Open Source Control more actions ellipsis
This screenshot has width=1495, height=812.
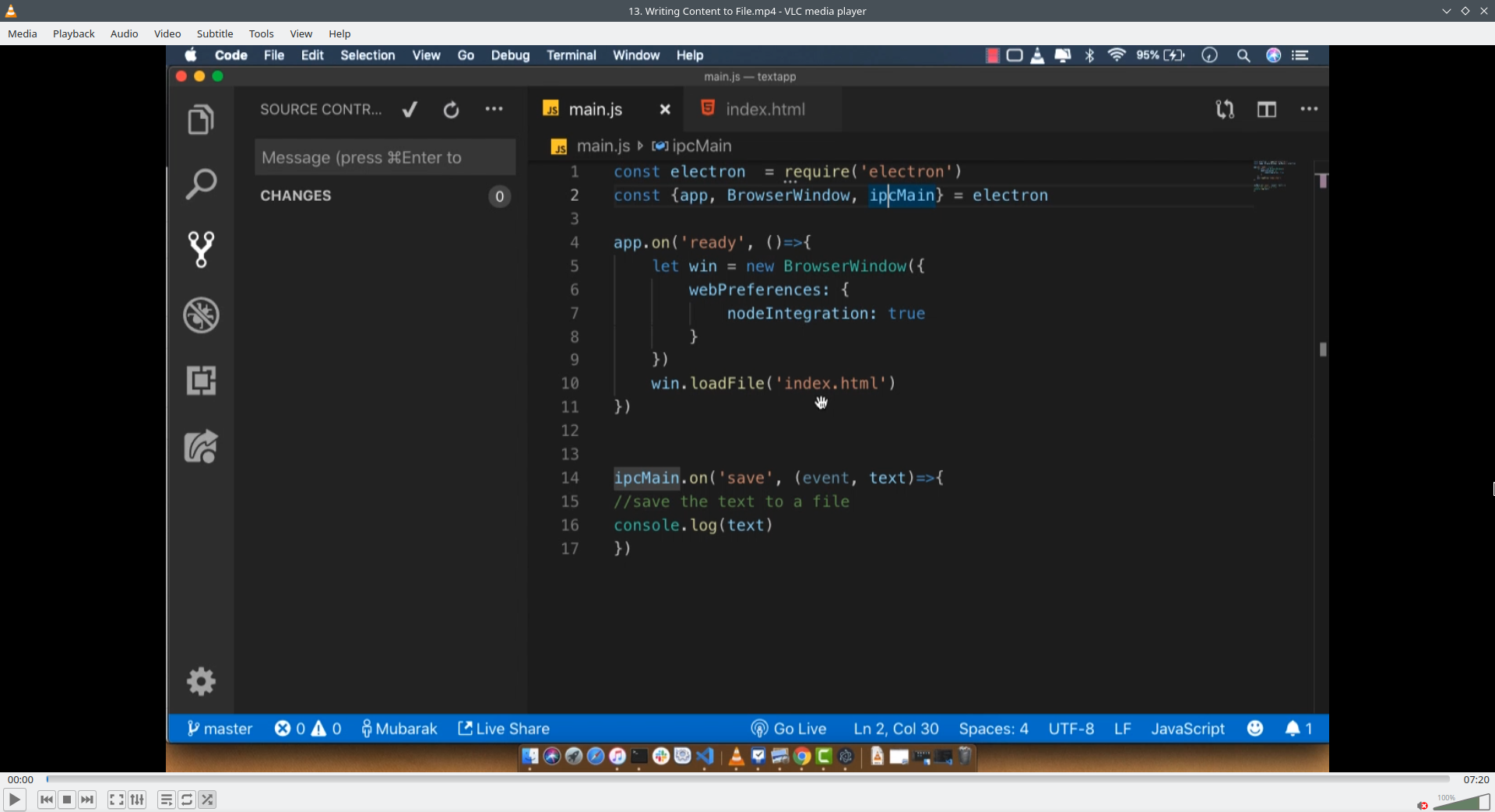point(494,110)
